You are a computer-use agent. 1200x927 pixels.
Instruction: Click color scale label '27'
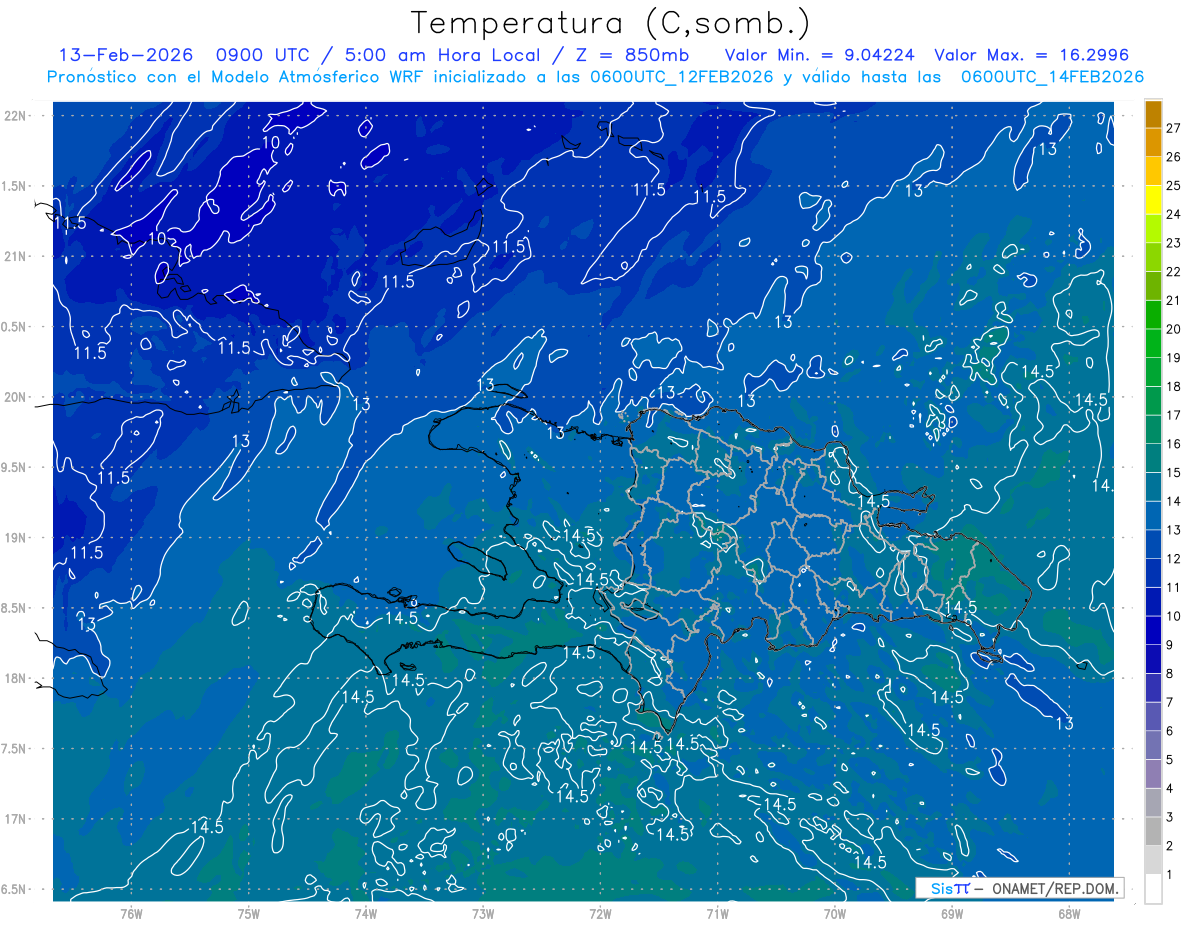1174,128
